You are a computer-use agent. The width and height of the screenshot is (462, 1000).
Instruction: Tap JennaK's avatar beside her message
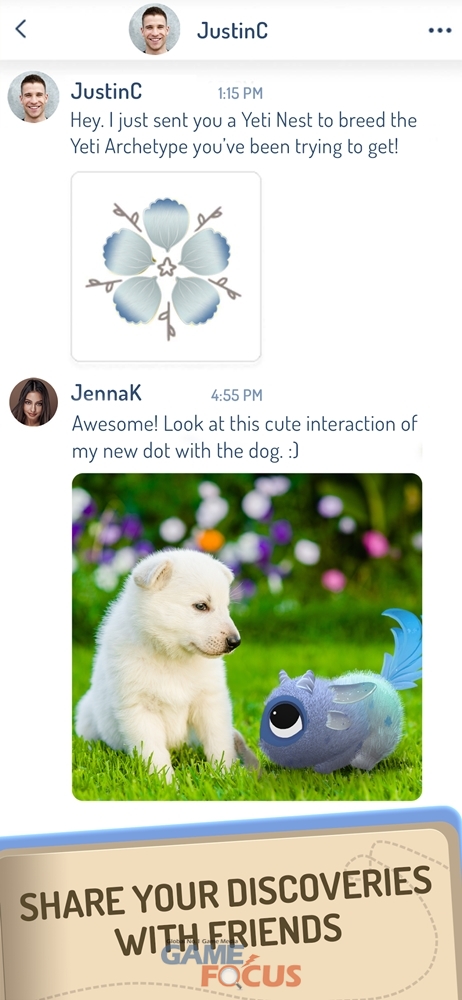[x=33, y=402]
